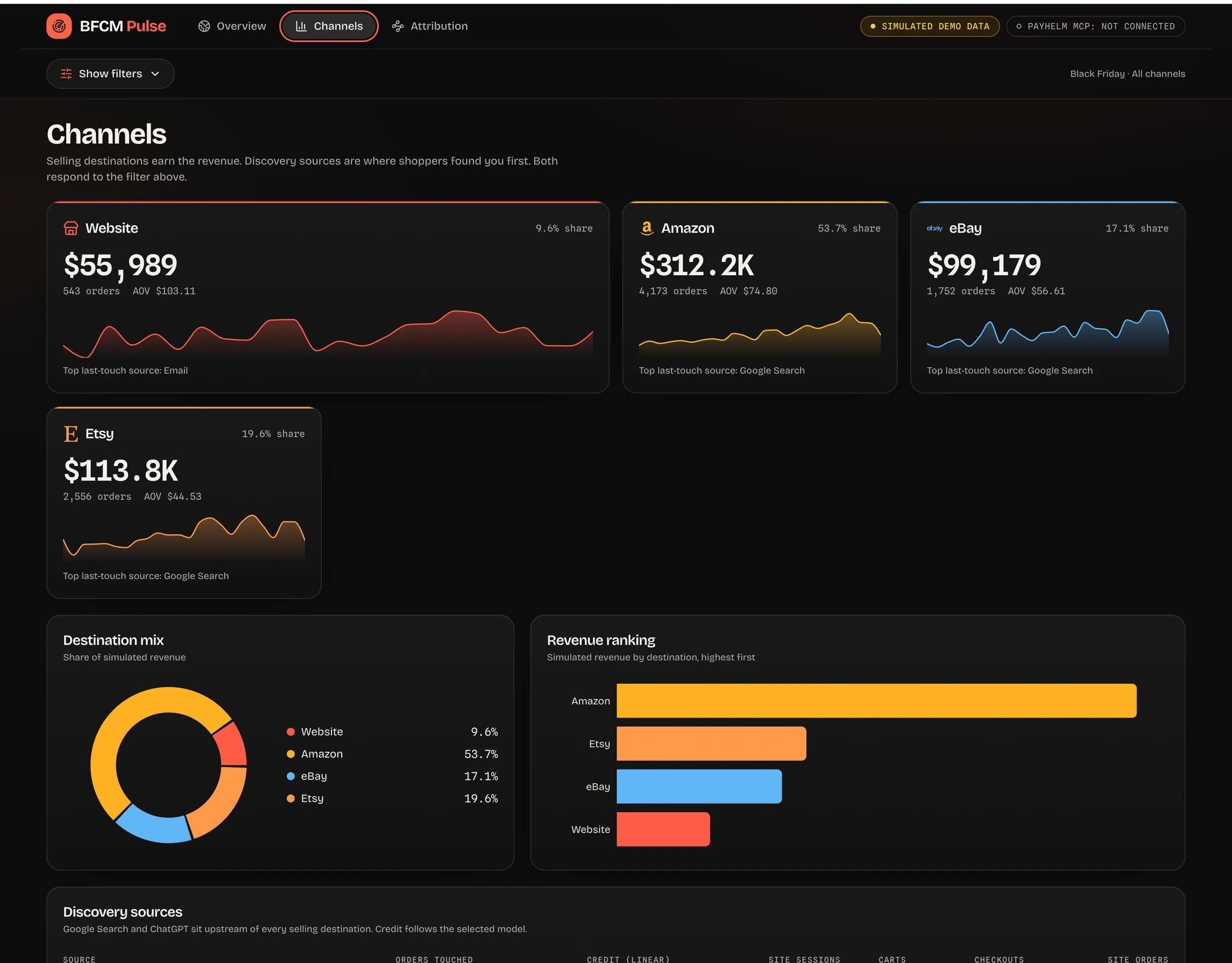Click the SOURCE column header
1232x963 pixels.
(x=79, y=959)
